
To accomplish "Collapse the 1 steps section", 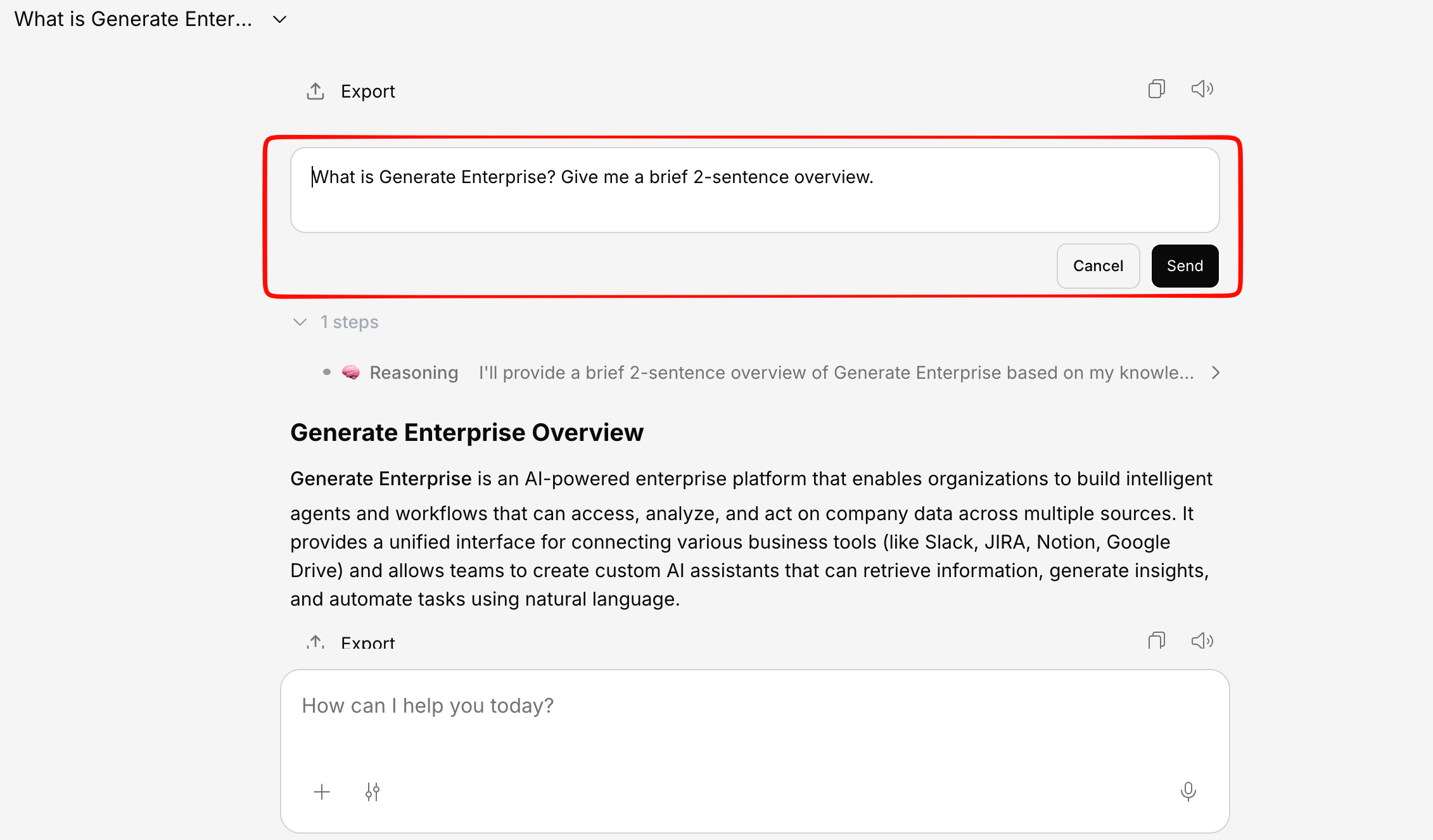I will (300, 322).
